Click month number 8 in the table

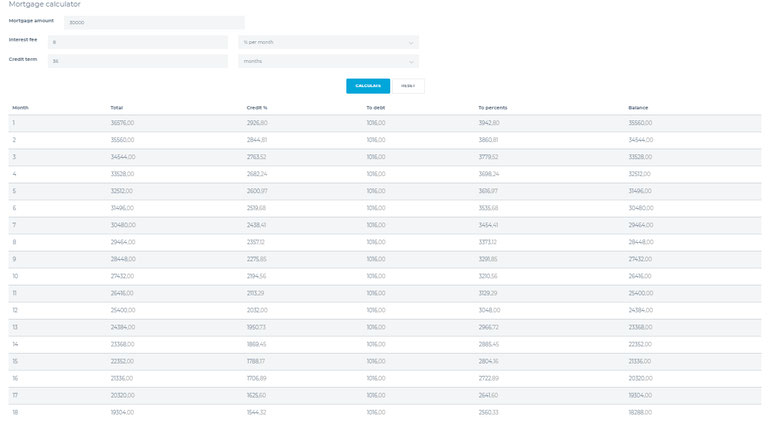tap(14, 242)
